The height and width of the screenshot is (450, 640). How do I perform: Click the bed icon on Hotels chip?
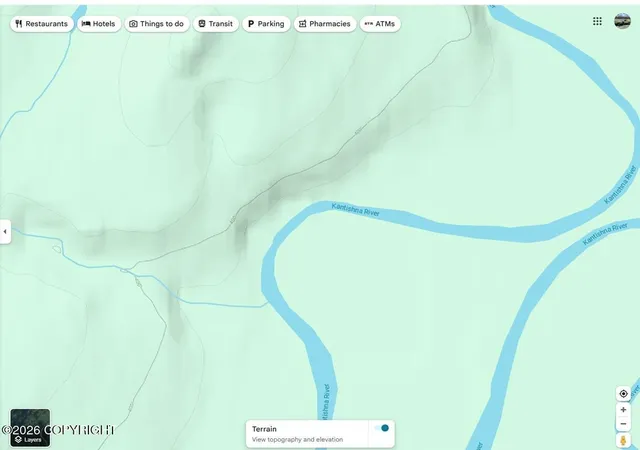[x=86, y=24]
